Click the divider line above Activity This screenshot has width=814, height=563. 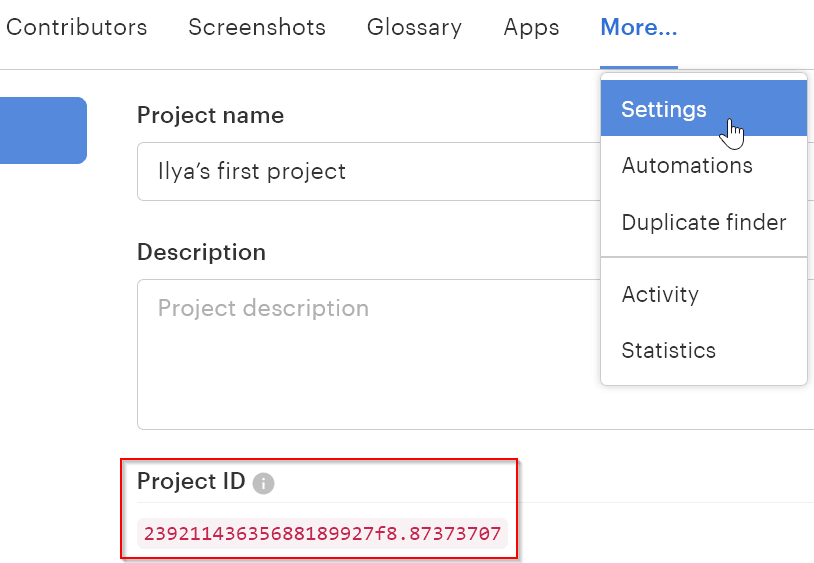tap(703, 257)
